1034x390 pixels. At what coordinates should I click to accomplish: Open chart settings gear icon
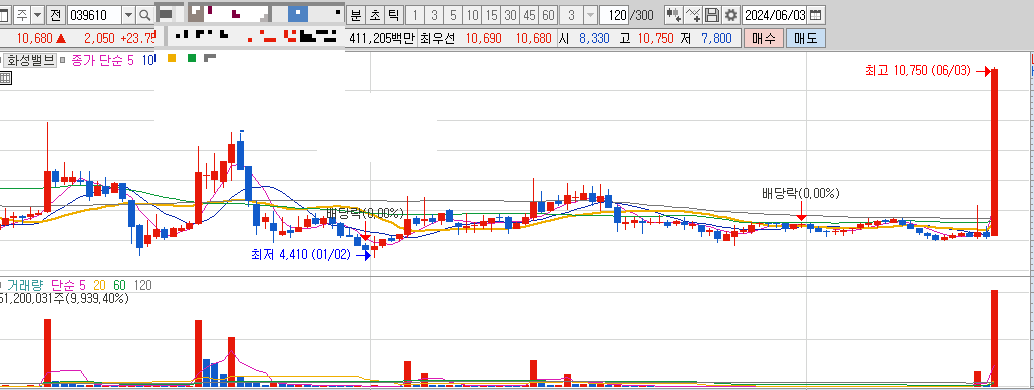(x=731, y=15)
